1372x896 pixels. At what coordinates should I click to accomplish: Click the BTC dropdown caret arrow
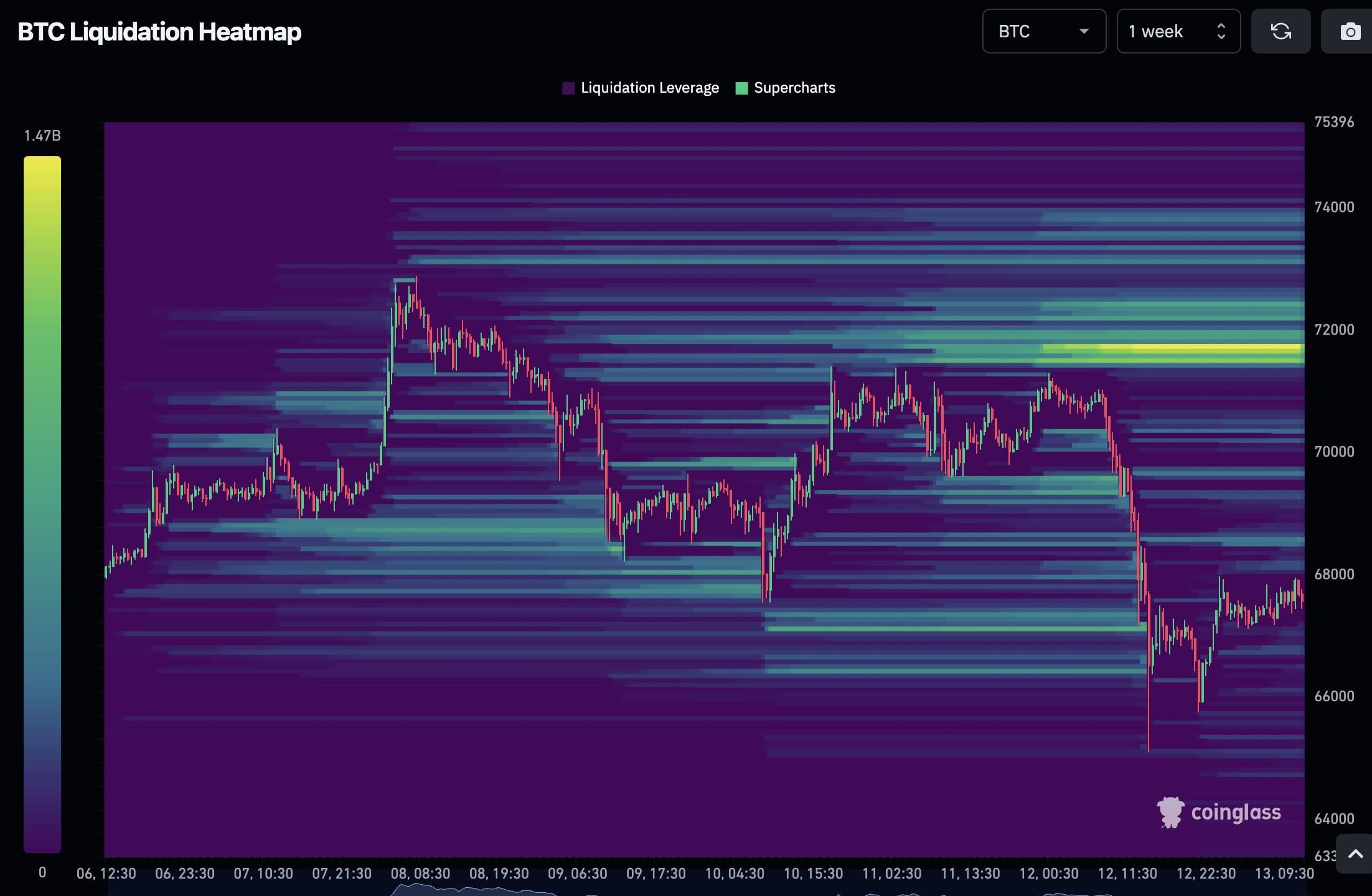point(1084,31)
